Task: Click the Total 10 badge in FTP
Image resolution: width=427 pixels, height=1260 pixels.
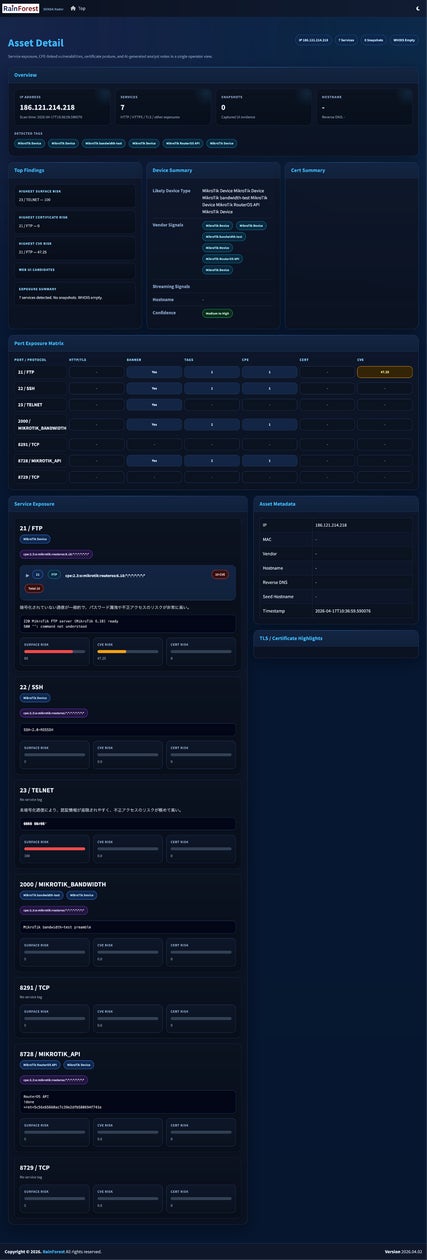Action: tap(34, 589)
